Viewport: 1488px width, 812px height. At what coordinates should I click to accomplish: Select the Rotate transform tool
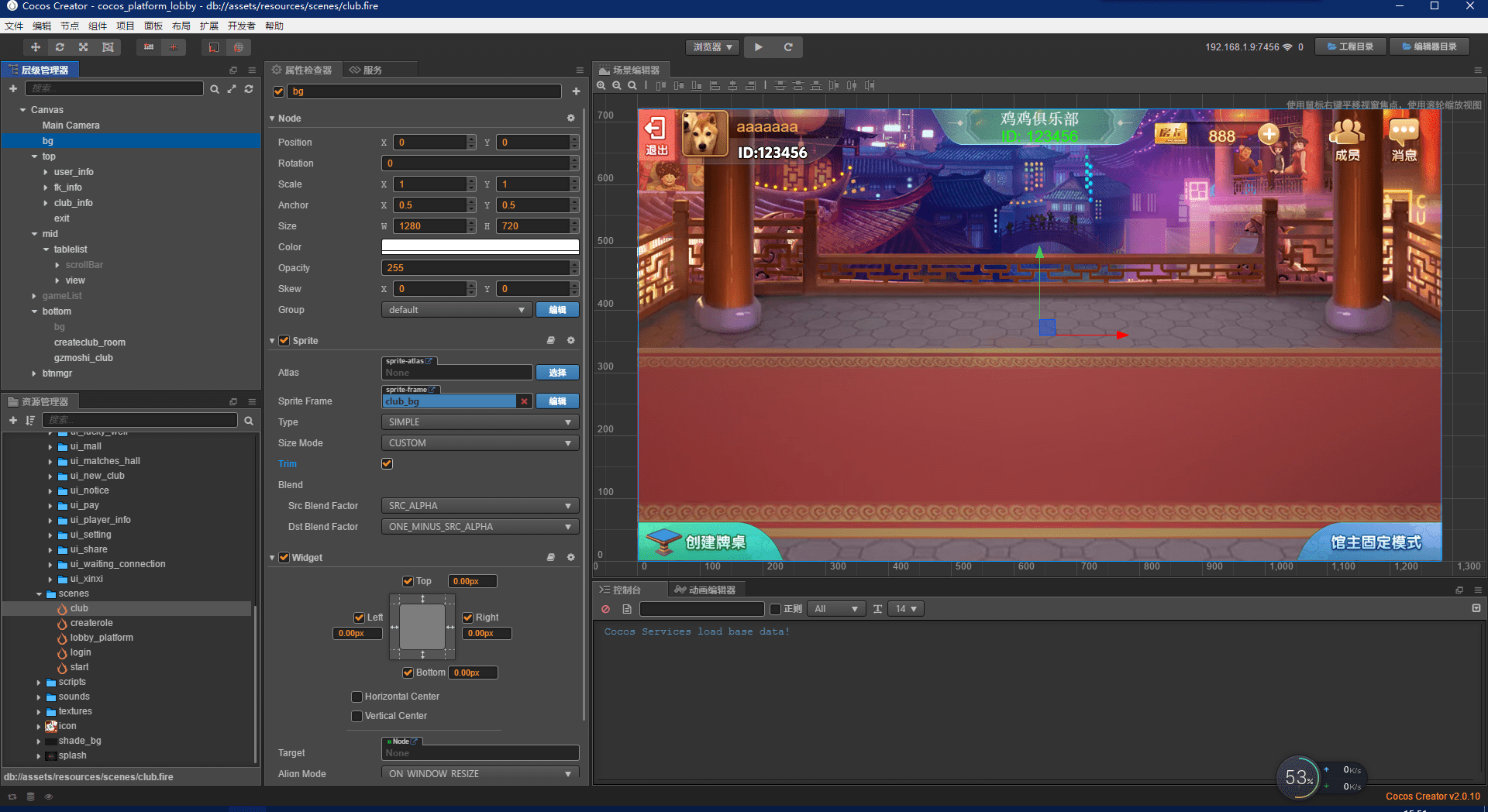[60, 47]
